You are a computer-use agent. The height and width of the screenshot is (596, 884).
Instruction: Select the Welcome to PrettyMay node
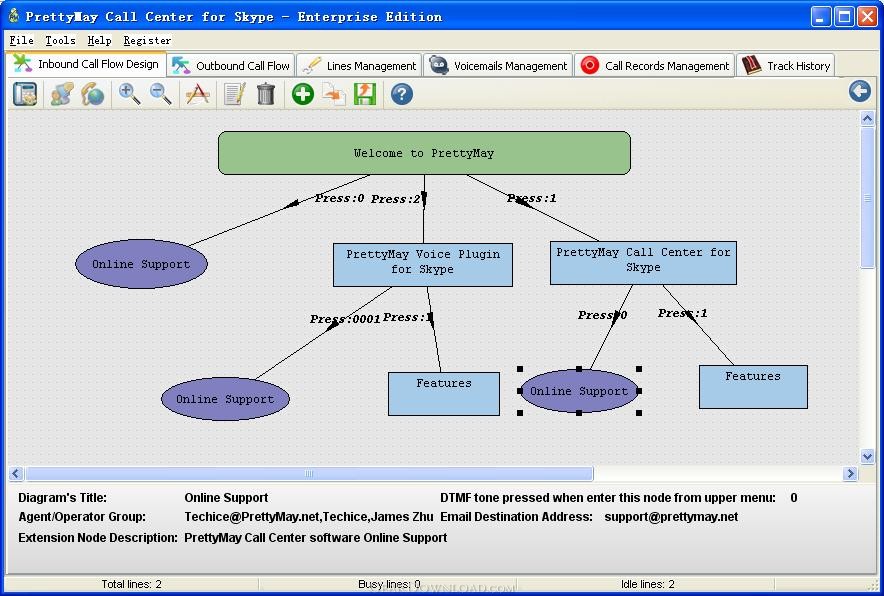(424, 153)
